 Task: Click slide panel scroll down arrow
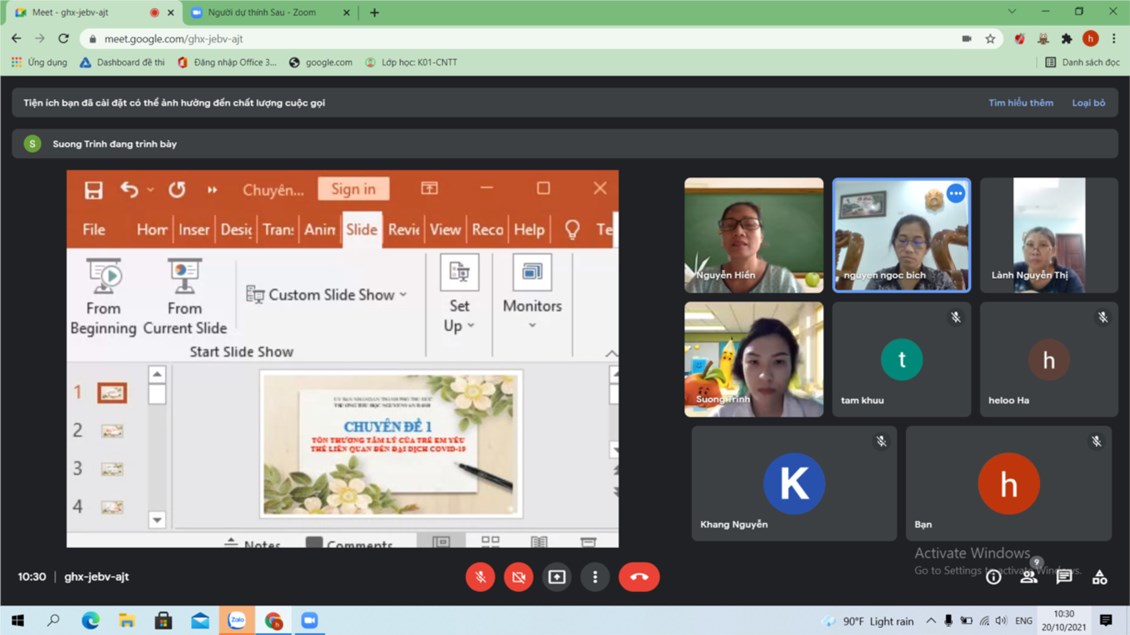pyautogui.click(x=157, y=520)
